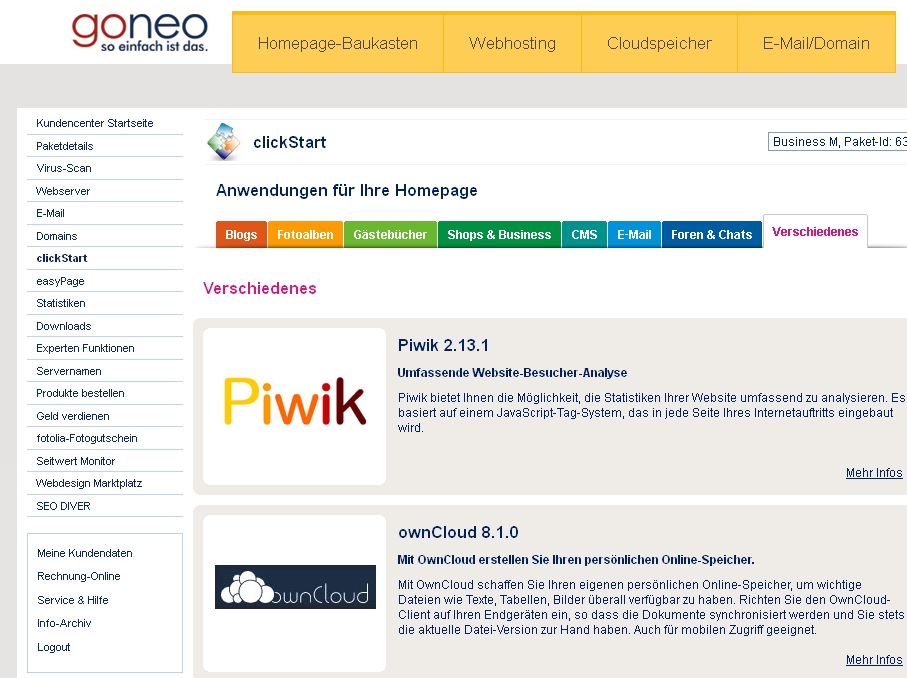Click the Piwik 2.13.1 title
The image size is (907, 678).
click(443, 345)
